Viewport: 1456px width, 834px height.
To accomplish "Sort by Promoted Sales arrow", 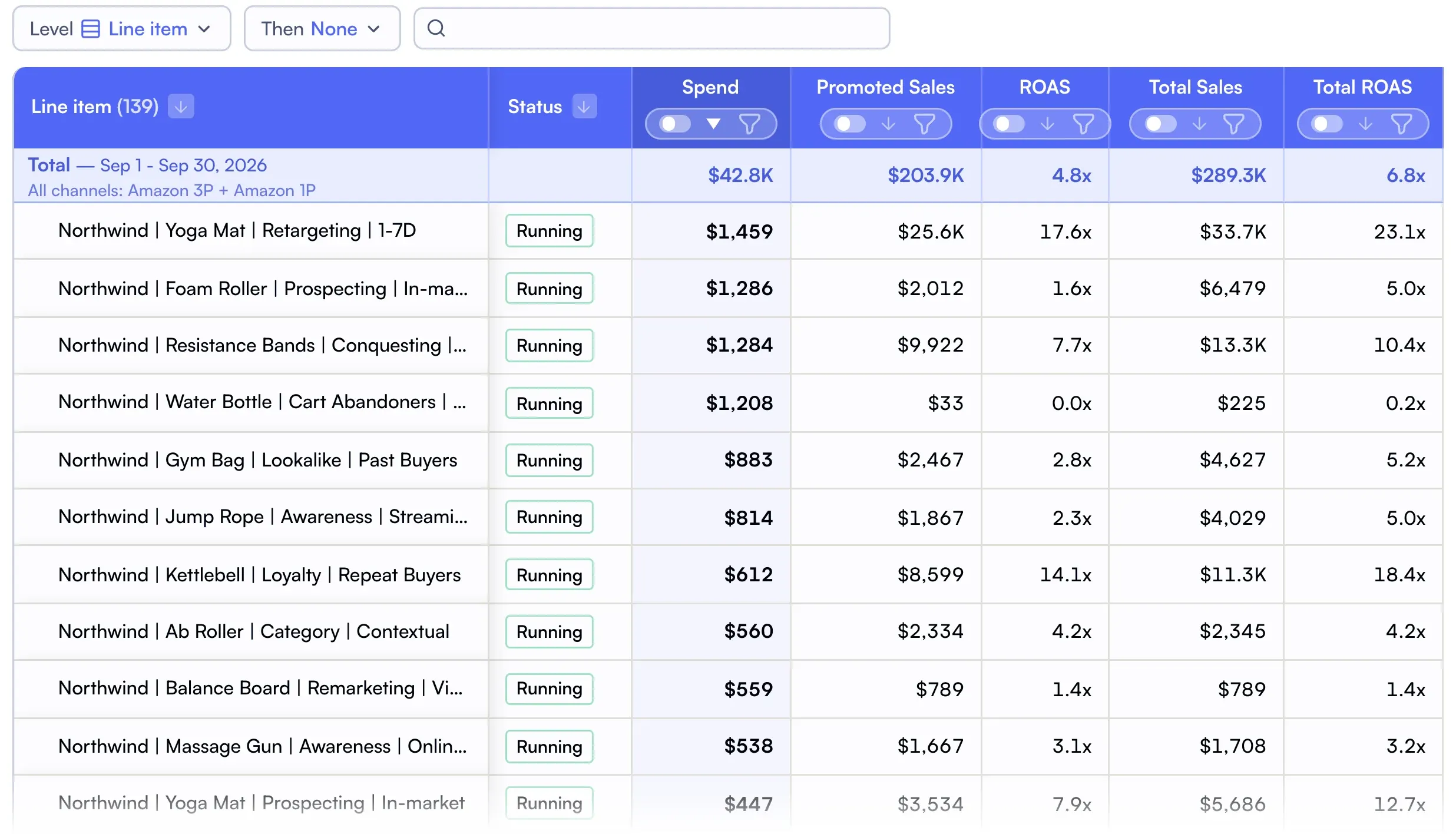I will pyautogui.click(x=888, y=124).
